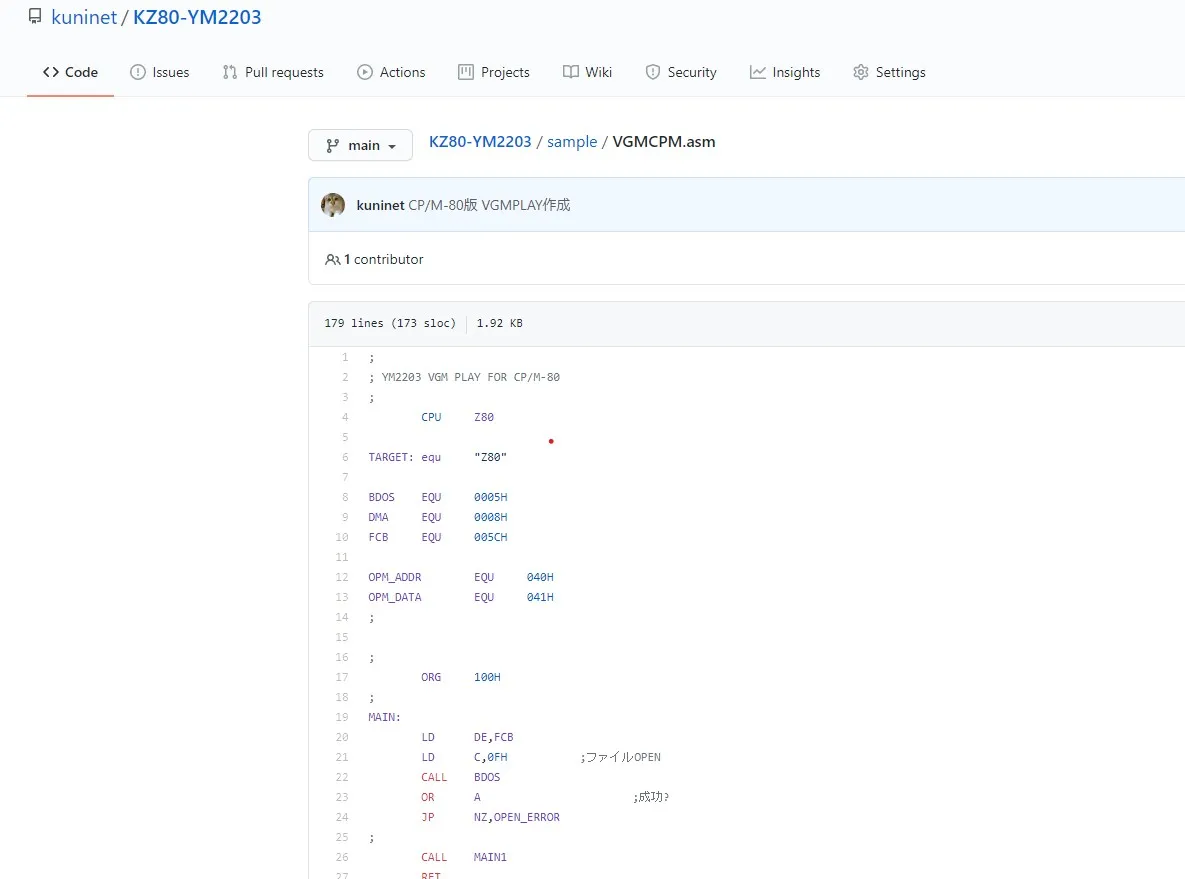
Task: Open the KZ80-YM2203 repository title link
Action: point(197,17)
